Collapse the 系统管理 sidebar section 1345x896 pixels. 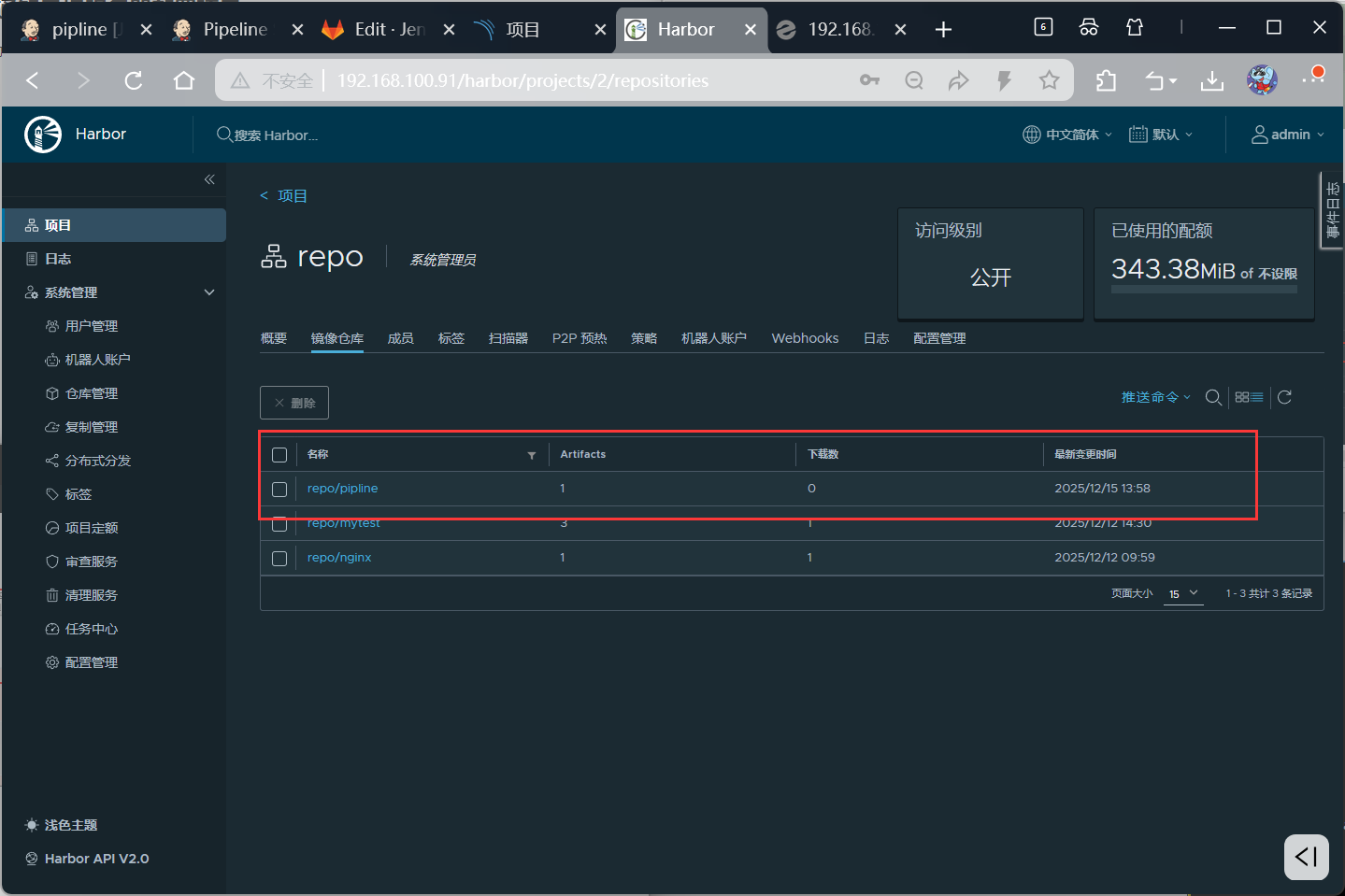[x=209, y=292]
